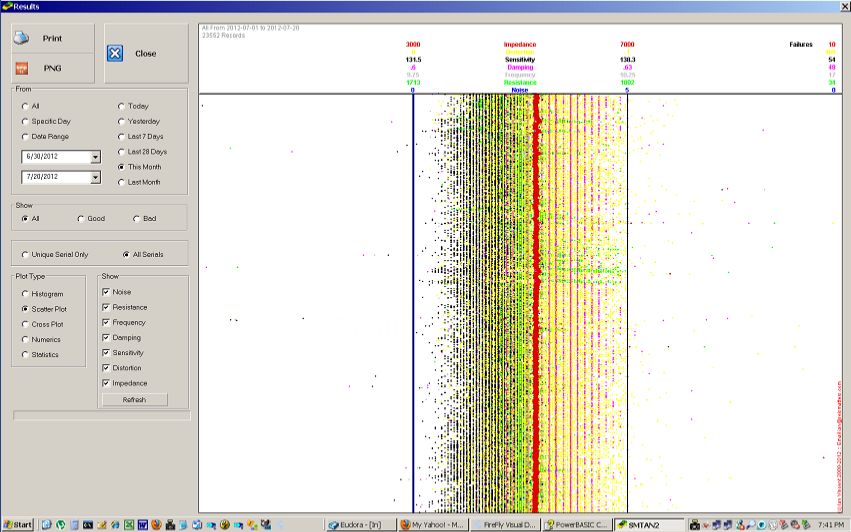Click the Close button
The width and height of the screenshot is (851, 532).
pyautogui.click(x=146, y=53)
